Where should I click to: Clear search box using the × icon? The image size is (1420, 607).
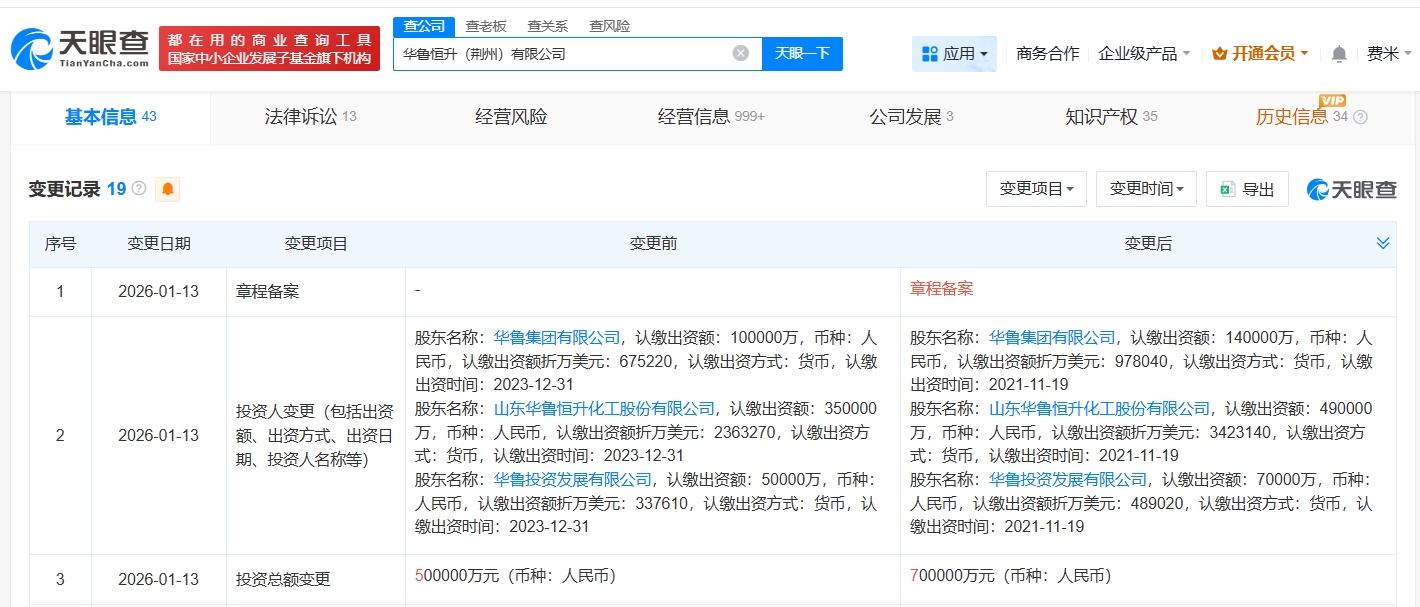(738, 53)
